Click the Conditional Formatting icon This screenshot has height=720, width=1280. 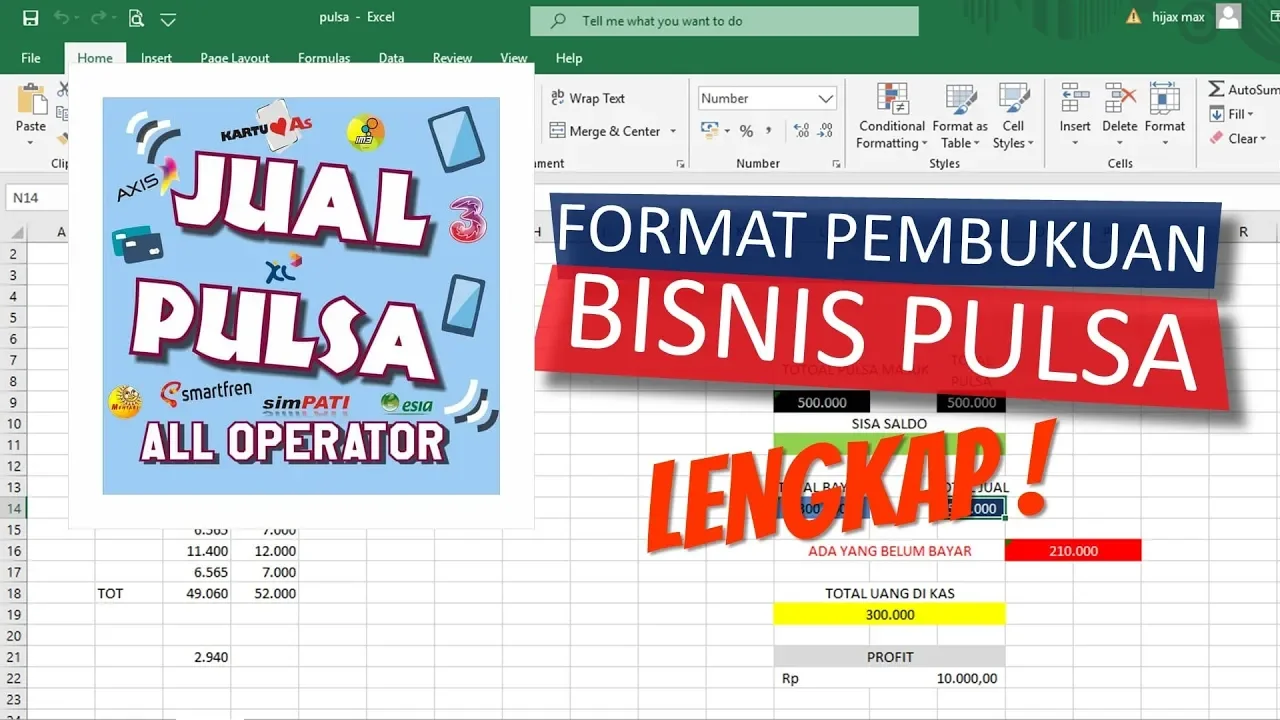pos(891,99)
